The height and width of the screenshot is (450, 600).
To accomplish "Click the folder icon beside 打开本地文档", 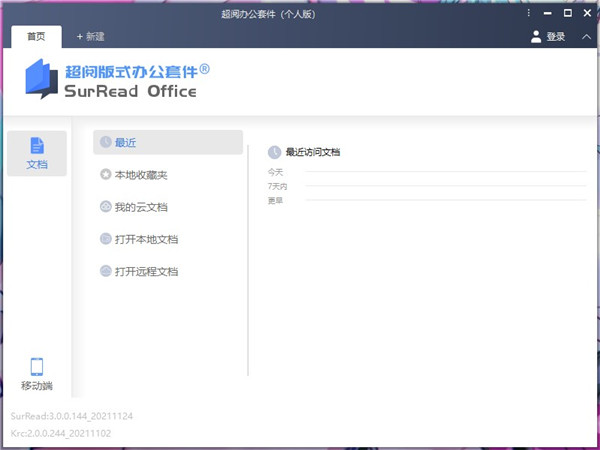I will [x=106, y=239].
